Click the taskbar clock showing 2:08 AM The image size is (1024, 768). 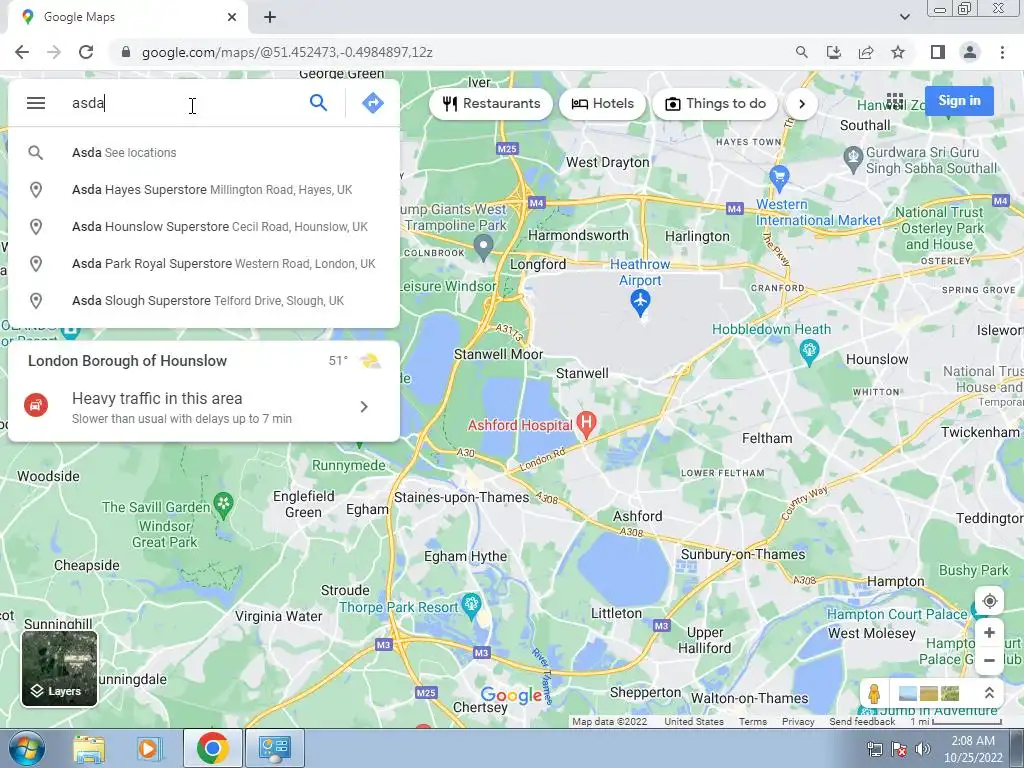tap(973, 749)
